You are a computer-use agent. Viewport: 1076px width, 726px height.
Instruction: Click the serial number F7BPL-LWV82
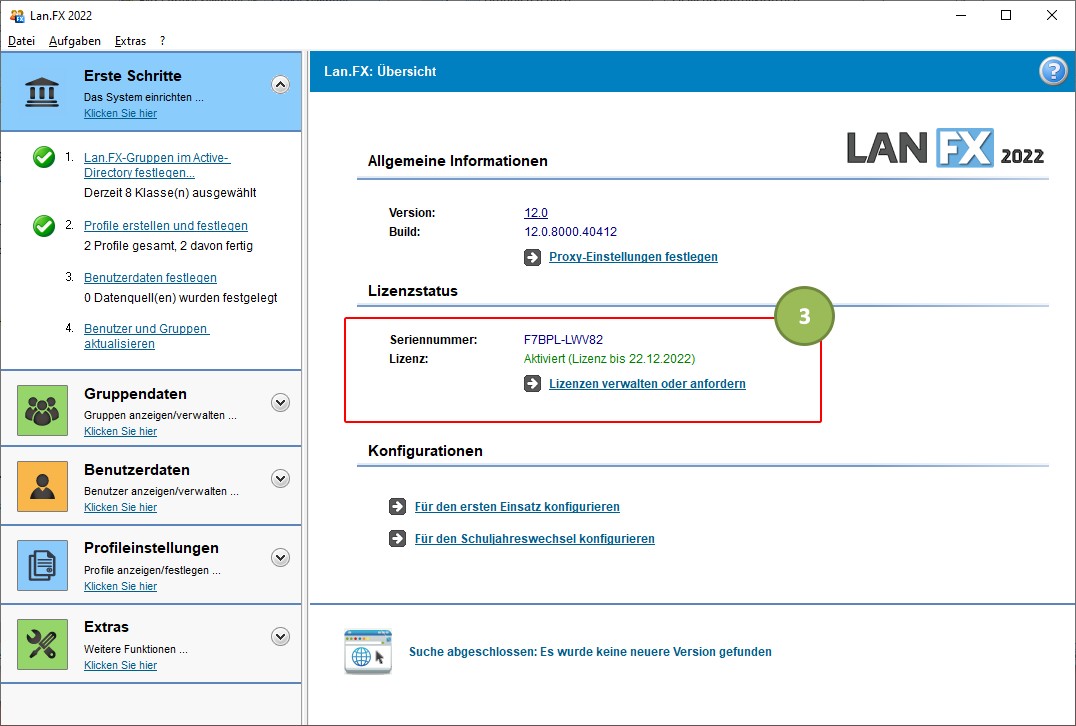pos(563,340)
